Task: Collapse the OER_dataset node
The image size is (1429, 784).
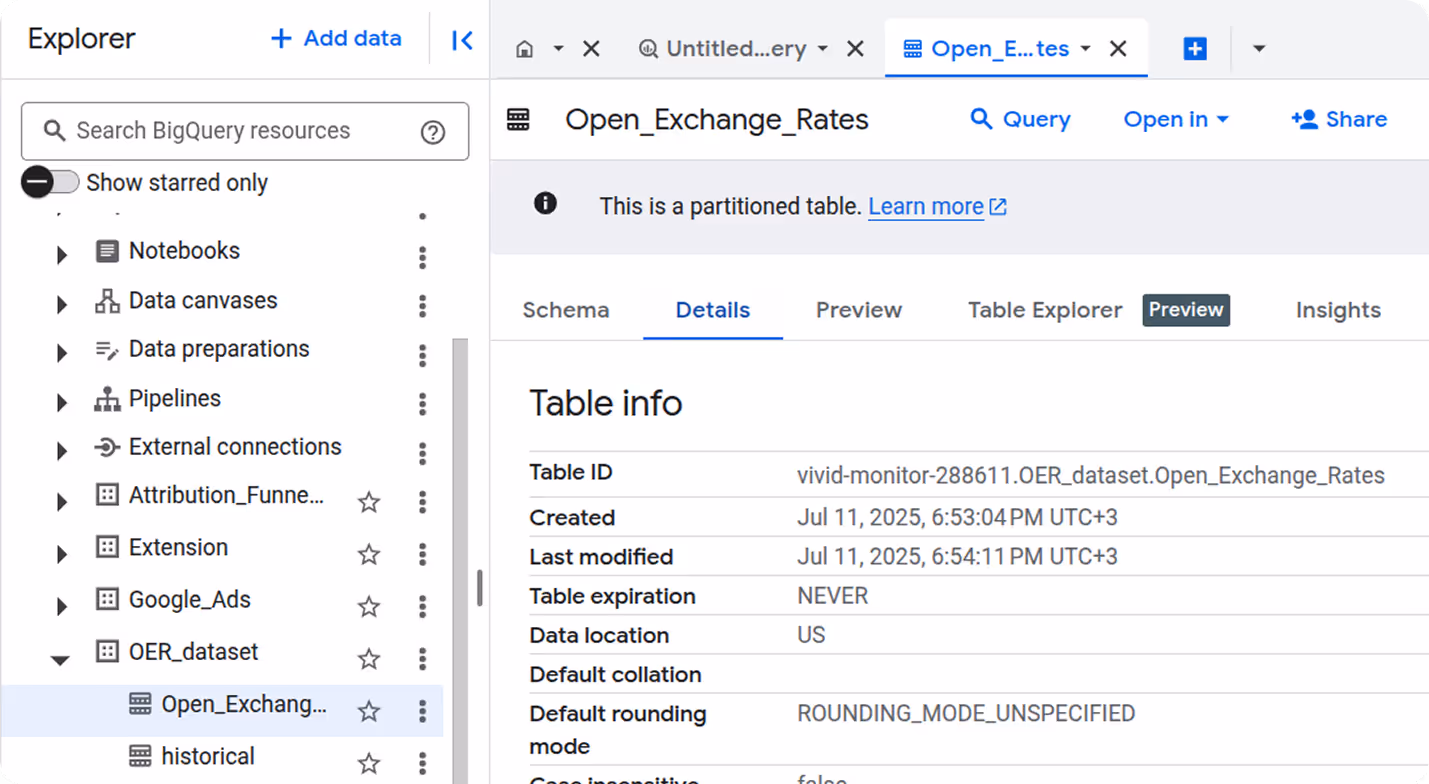Action: point(60,659)
